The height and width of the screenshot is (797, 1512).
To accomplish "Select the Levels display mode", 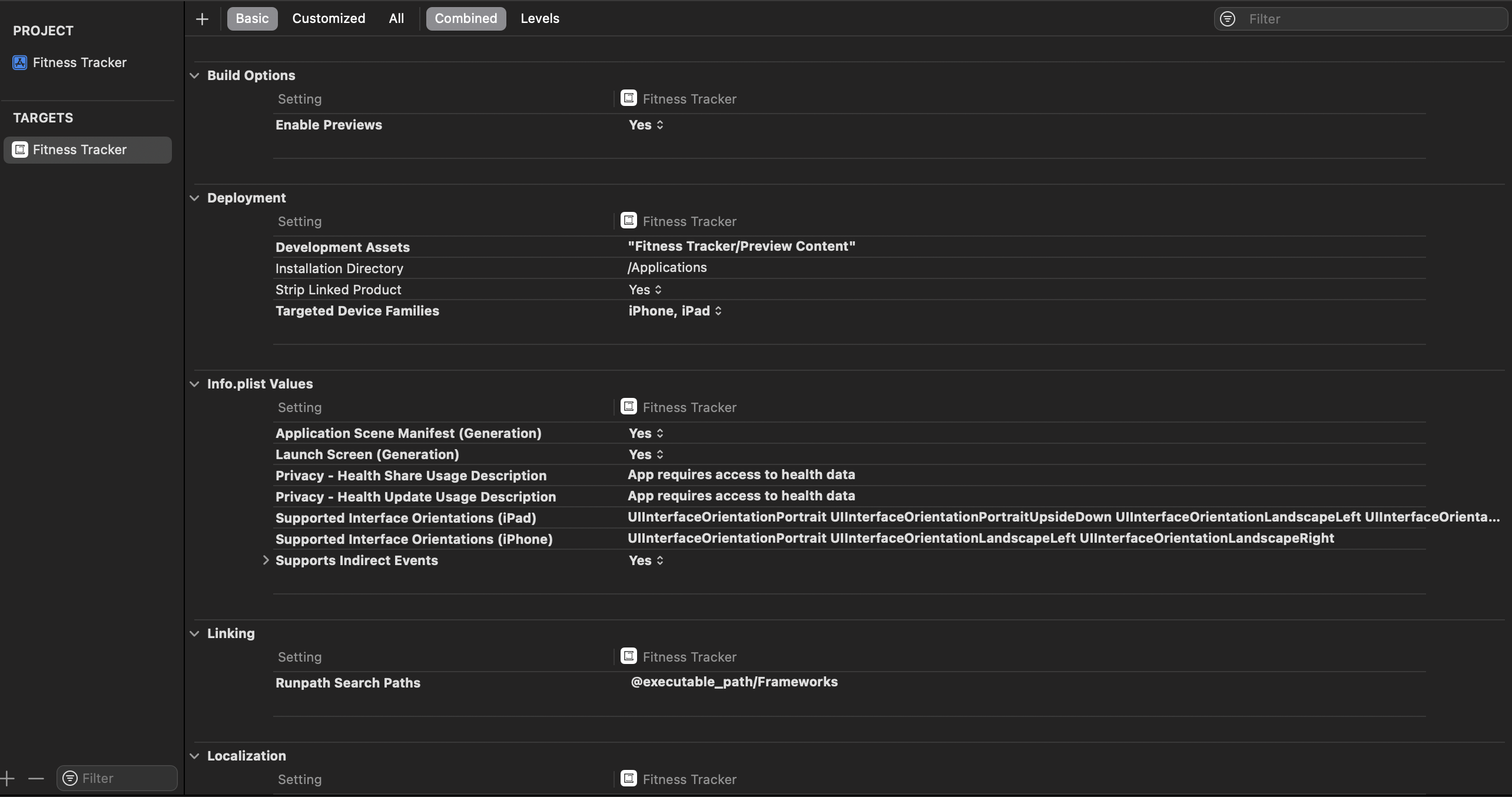I will (540, 19).
